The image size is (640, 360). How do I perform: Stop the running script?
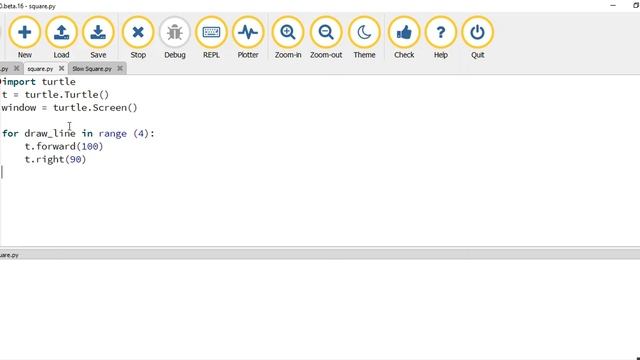coord(138,38)
